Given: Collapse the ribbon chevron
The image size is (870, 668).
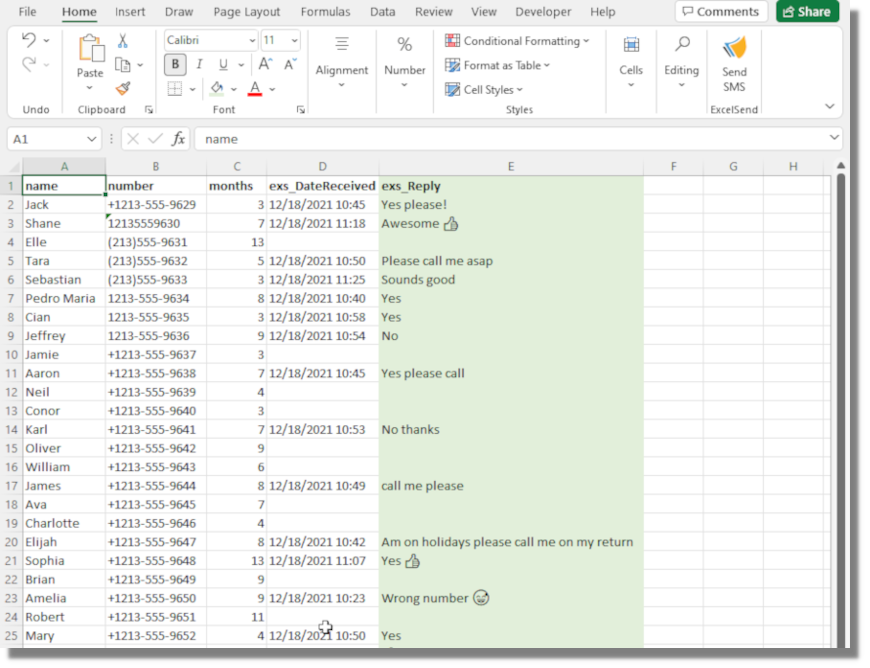Looking at the screenshot, I should pos(829,106).
